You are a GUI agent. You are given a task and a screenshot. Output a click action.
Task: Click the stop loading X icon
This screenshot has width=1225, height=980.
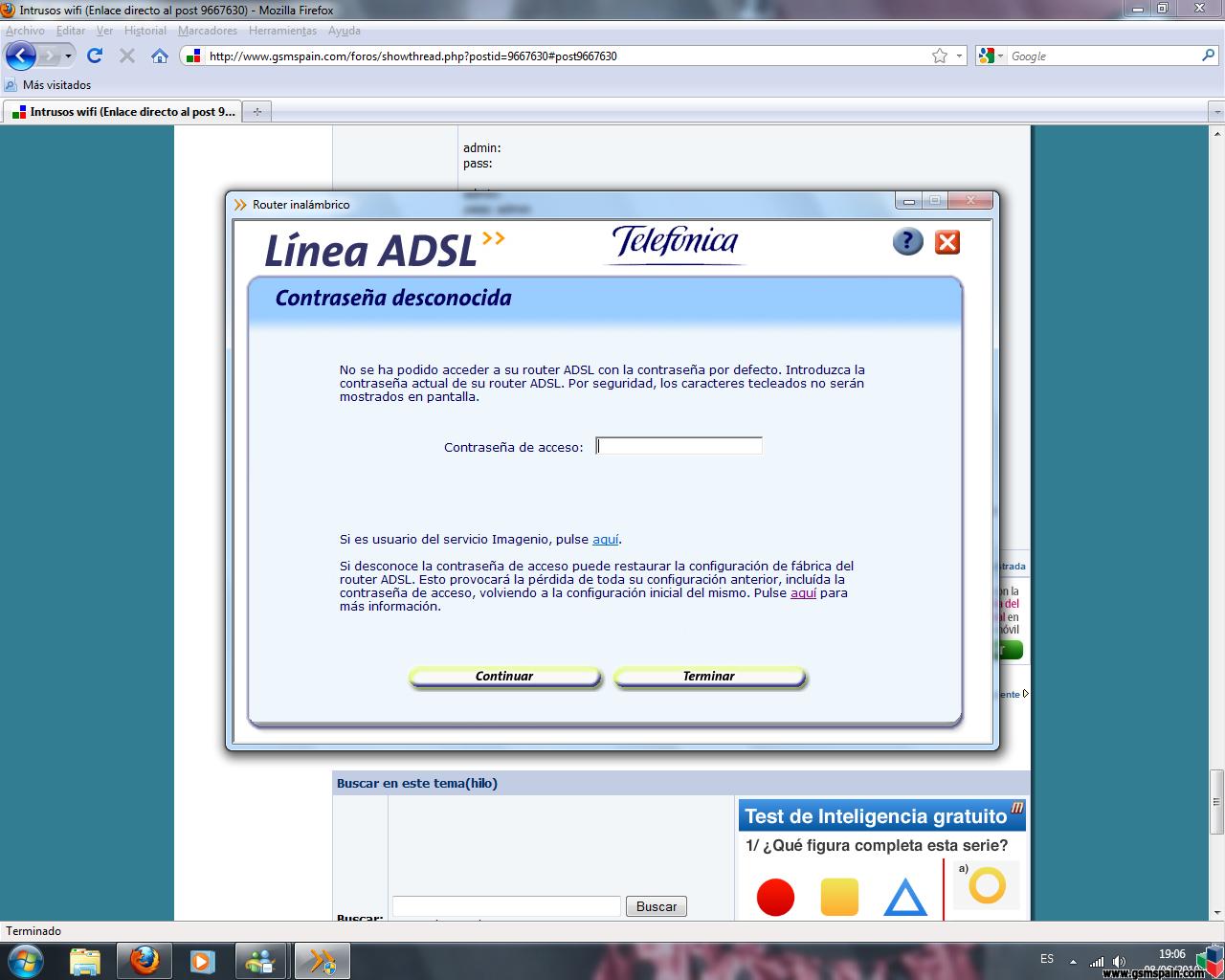coord(126,56)
